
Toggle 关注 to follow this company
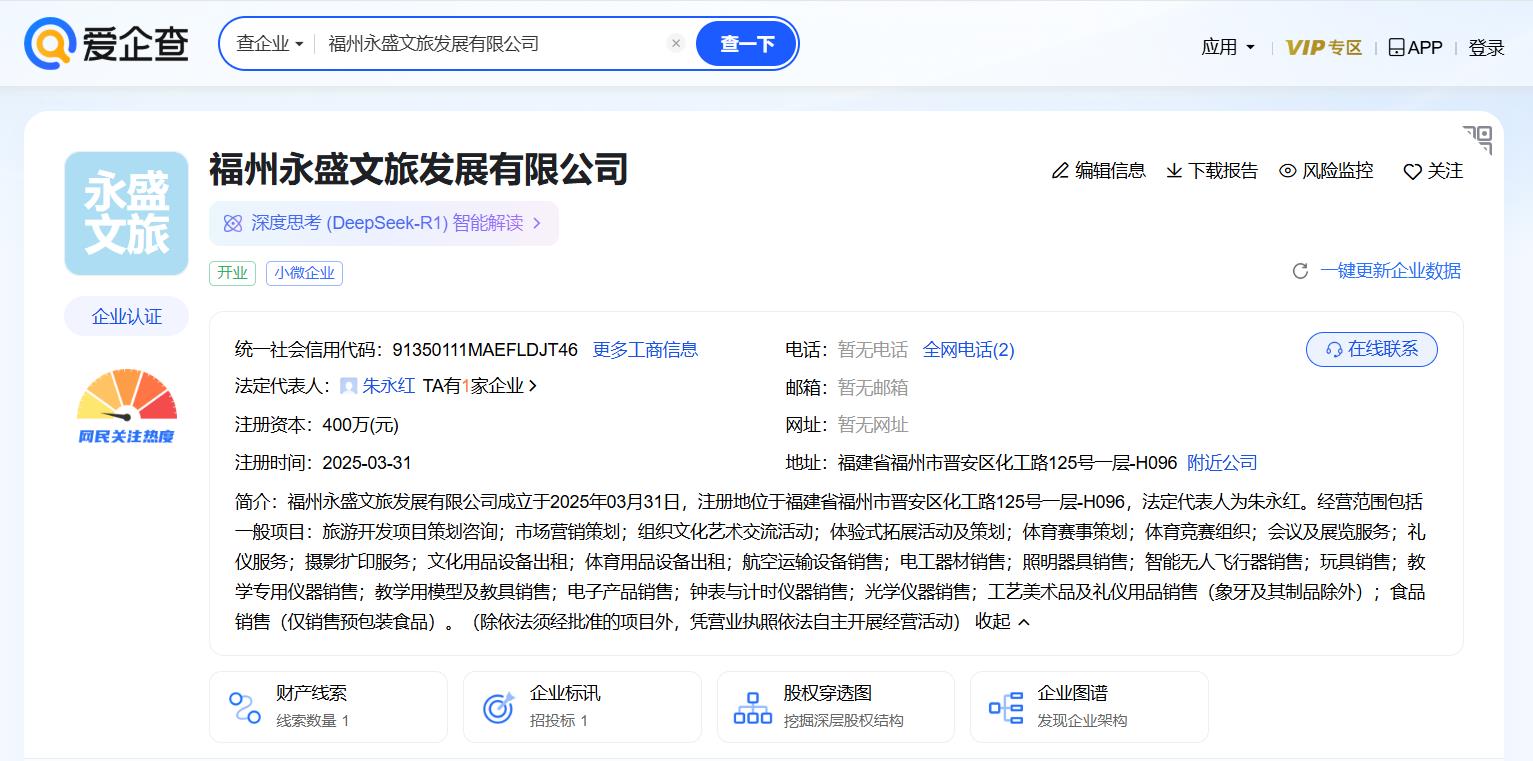(1433, 171)
